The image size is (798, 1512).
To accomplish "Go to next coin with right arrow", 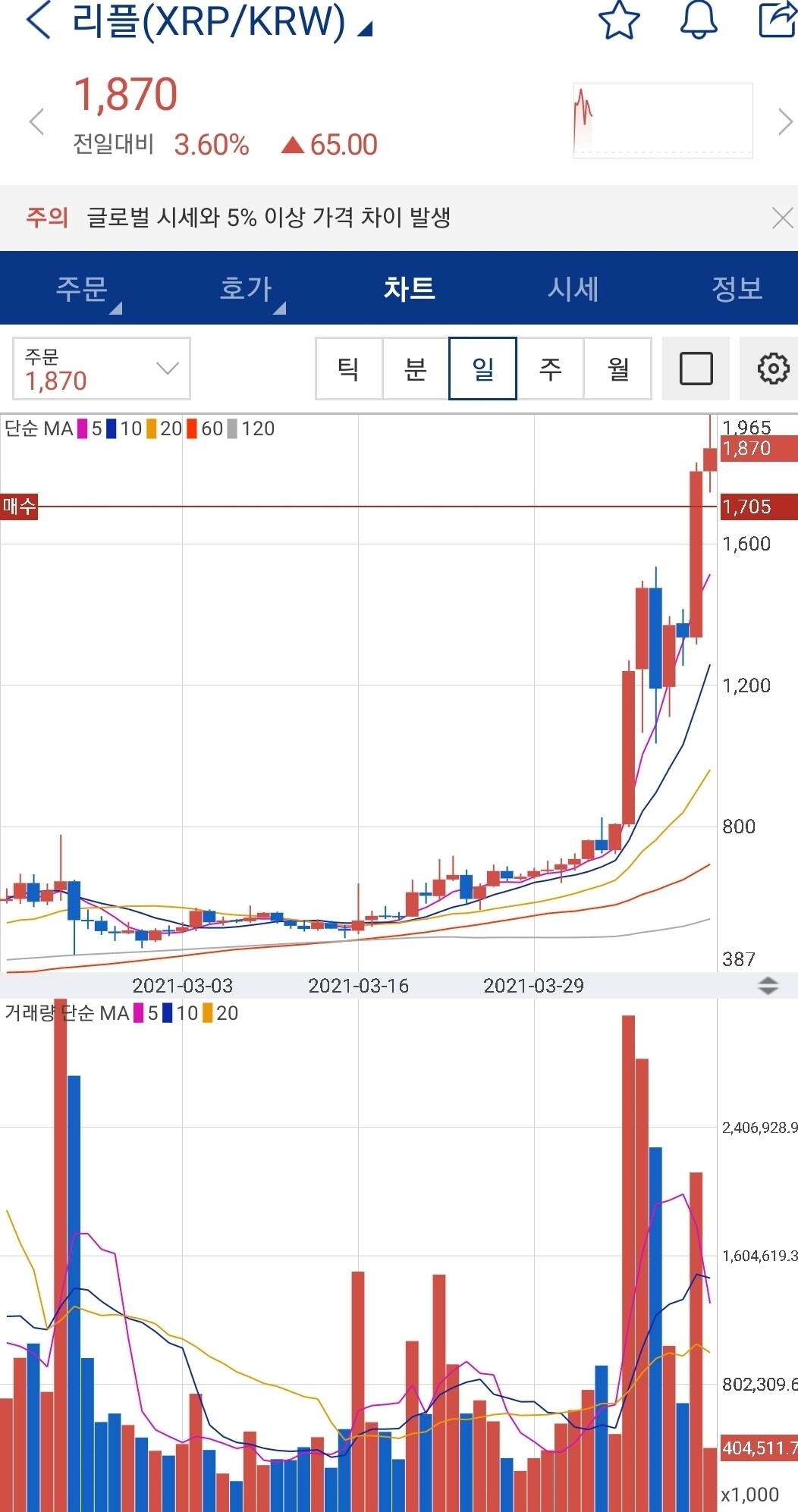I will click(x=784, y=122).
